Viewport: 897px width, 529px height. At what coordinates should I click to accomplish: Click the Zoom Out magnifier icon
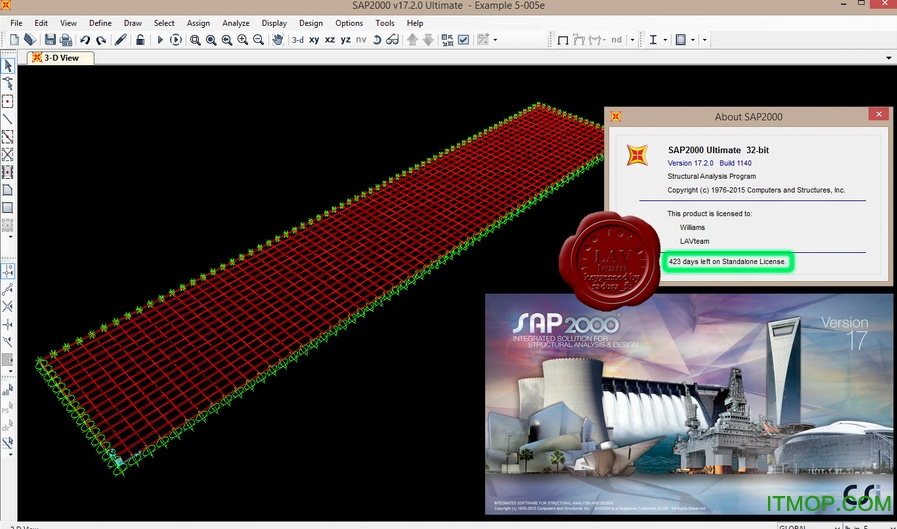coord(259,40)
